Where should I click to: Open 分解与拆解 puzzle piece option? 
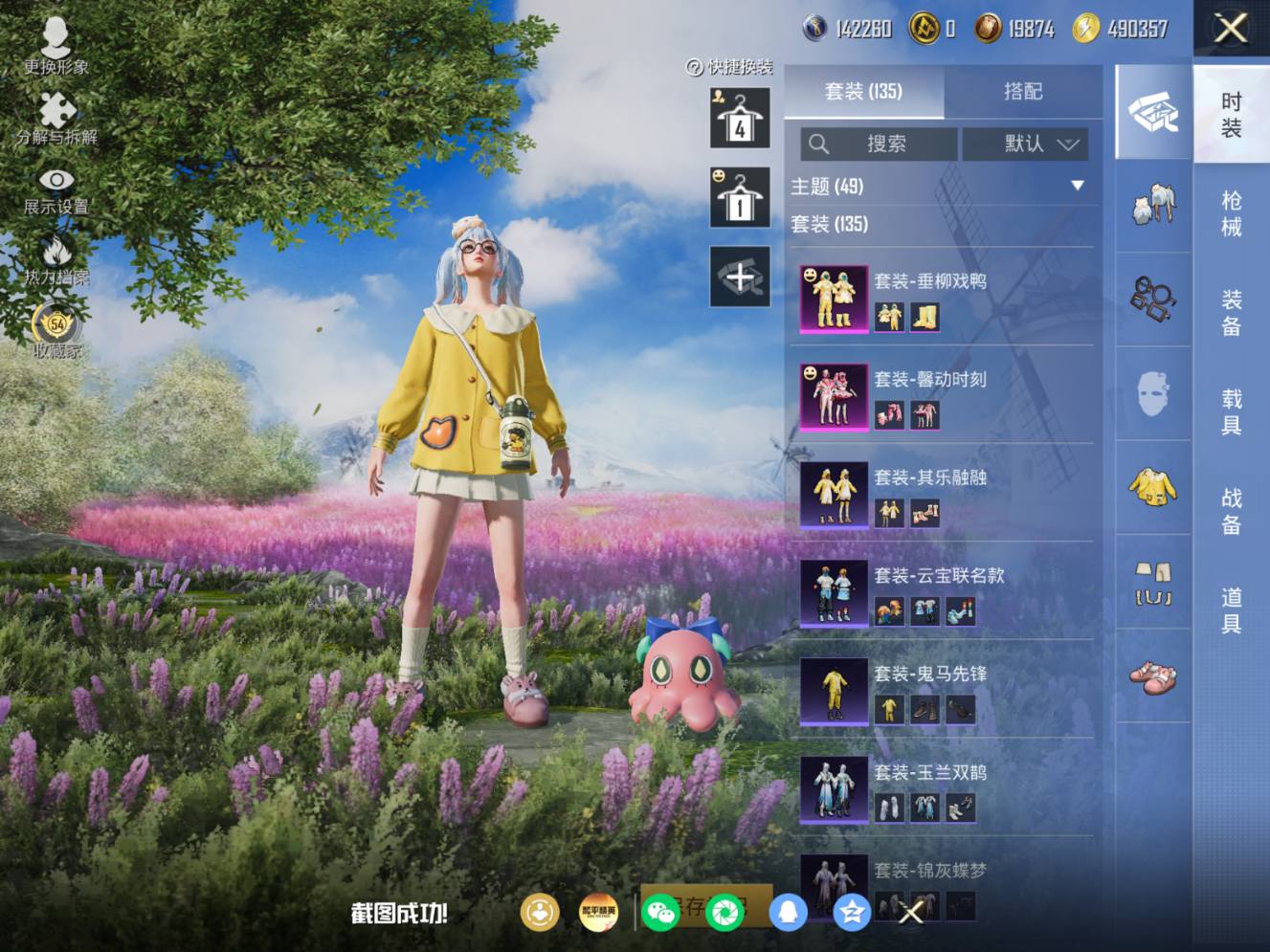pos(56,118)
